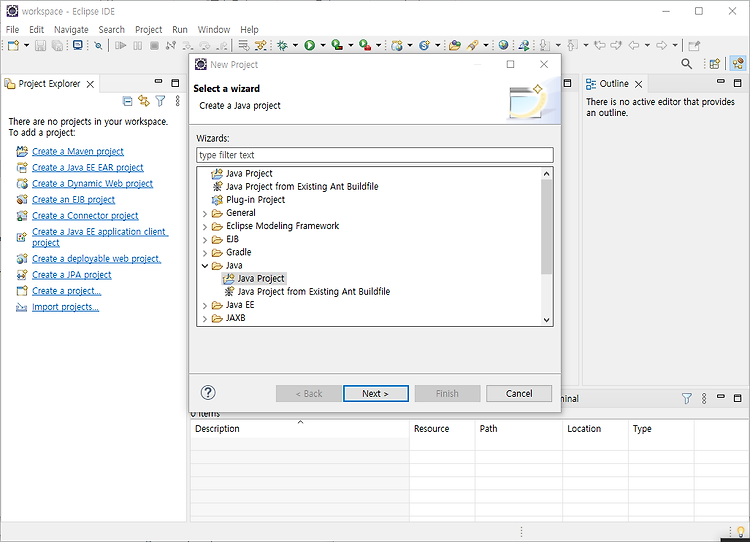The height and width of the screenshot is (542, 750).
Task: Click the filter funnel icon in Project Explorer
Action: pyautogui.click(x=160, y=101)
